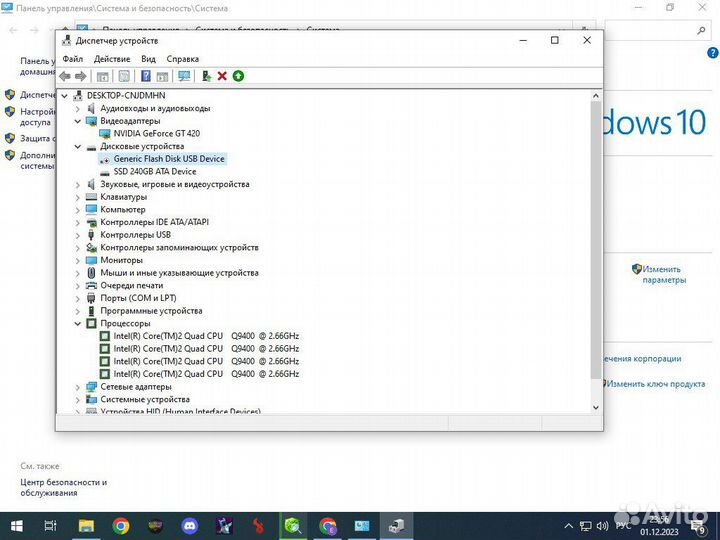Click Scan for hardware changes monitor icon

(184, 76)
